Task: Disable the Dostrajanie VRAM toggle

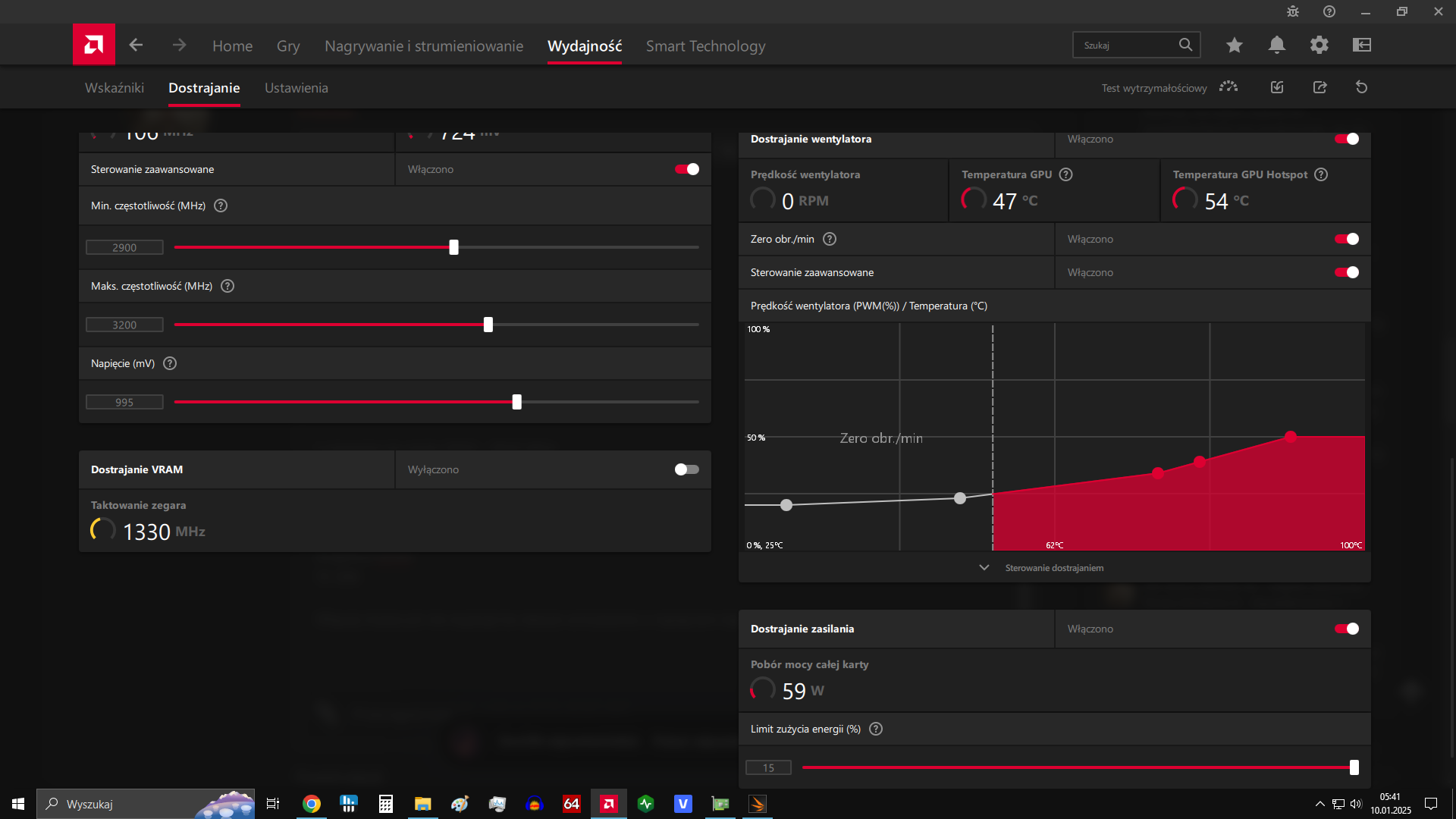Action: [686, 469]
